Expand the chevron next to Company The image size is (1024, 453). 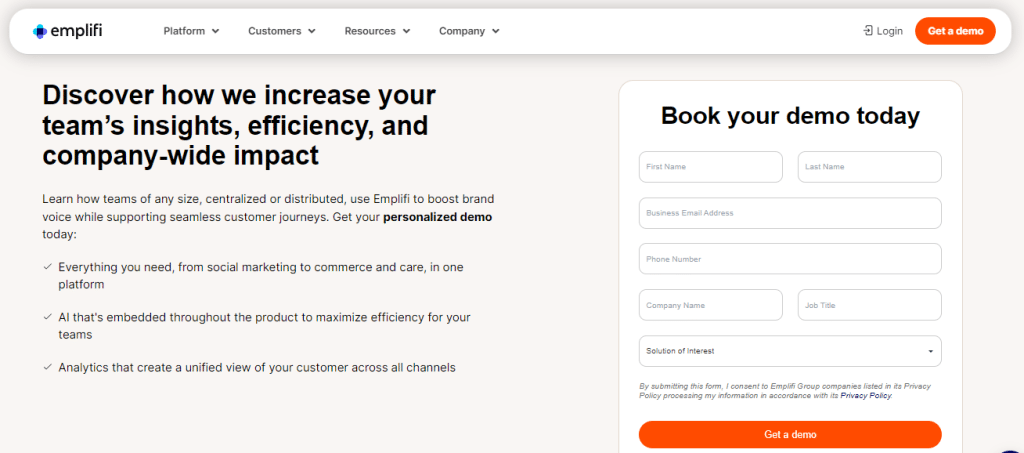pos(496,31)
